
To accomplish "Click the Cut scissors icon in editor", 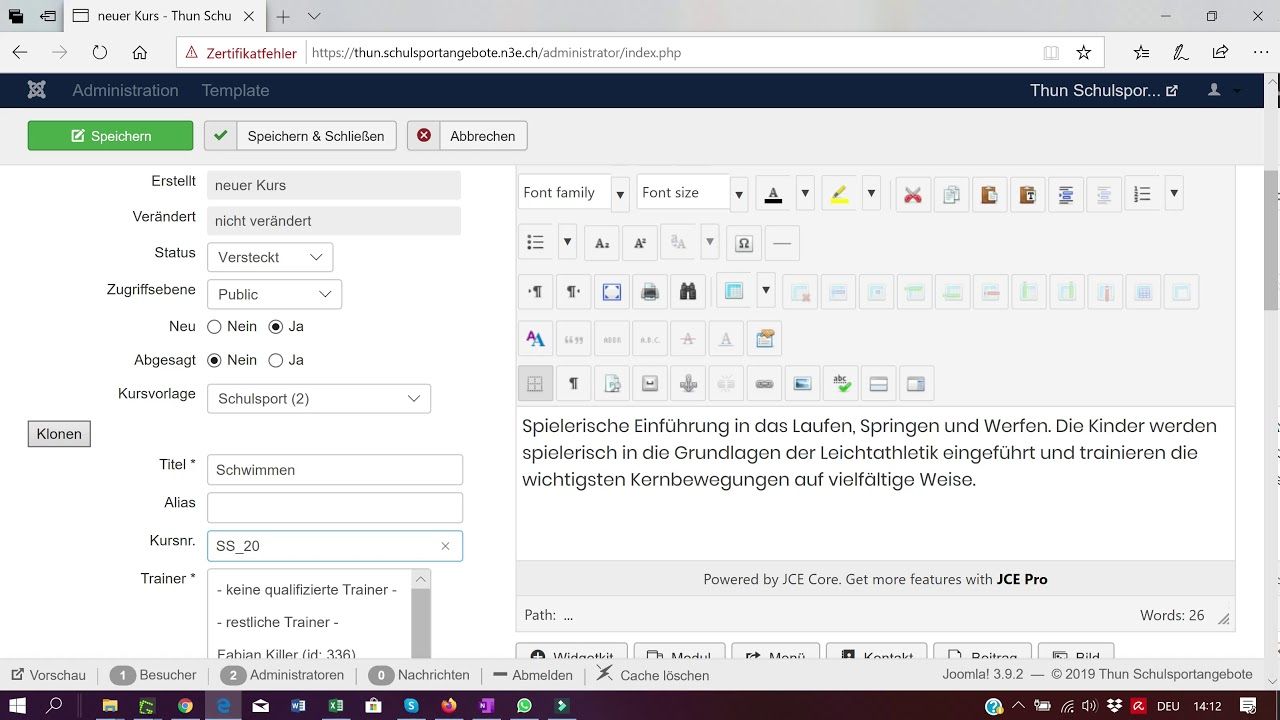I will (912, 195).
